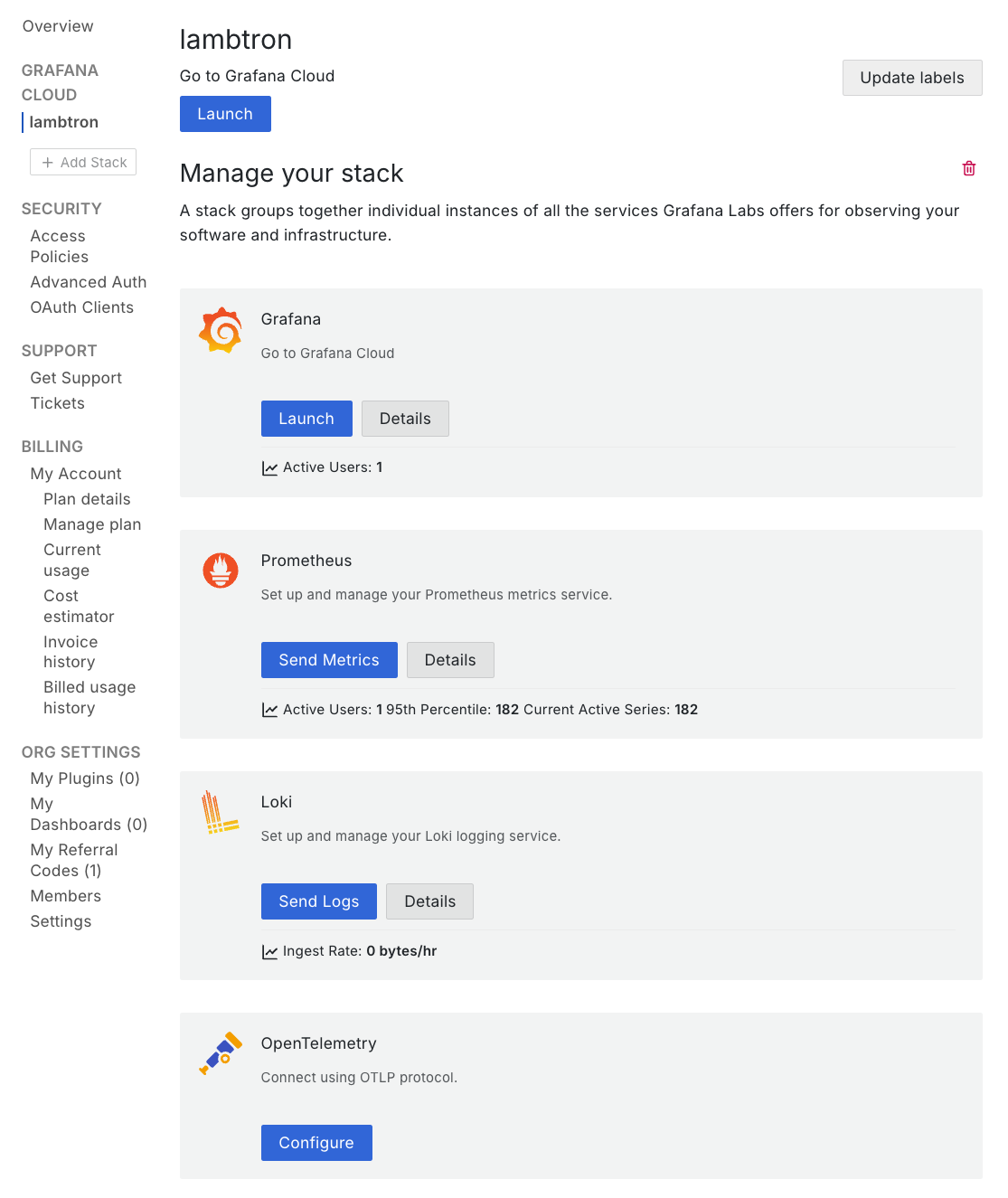Open the Tickets section
This screenshot has height=1198, width=1008.
[57, 403]
